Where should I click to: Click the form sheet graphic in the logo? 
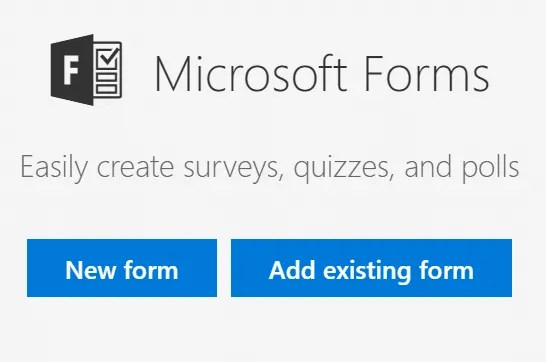tap(108, 70)
